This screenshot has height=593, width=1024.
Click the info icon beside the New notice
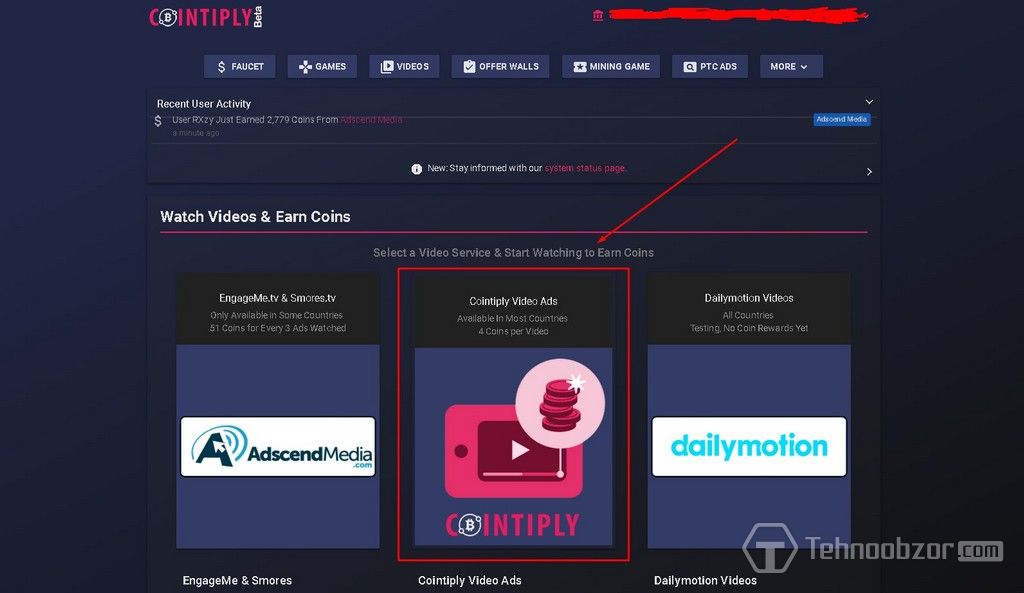[x=416, y=169]
